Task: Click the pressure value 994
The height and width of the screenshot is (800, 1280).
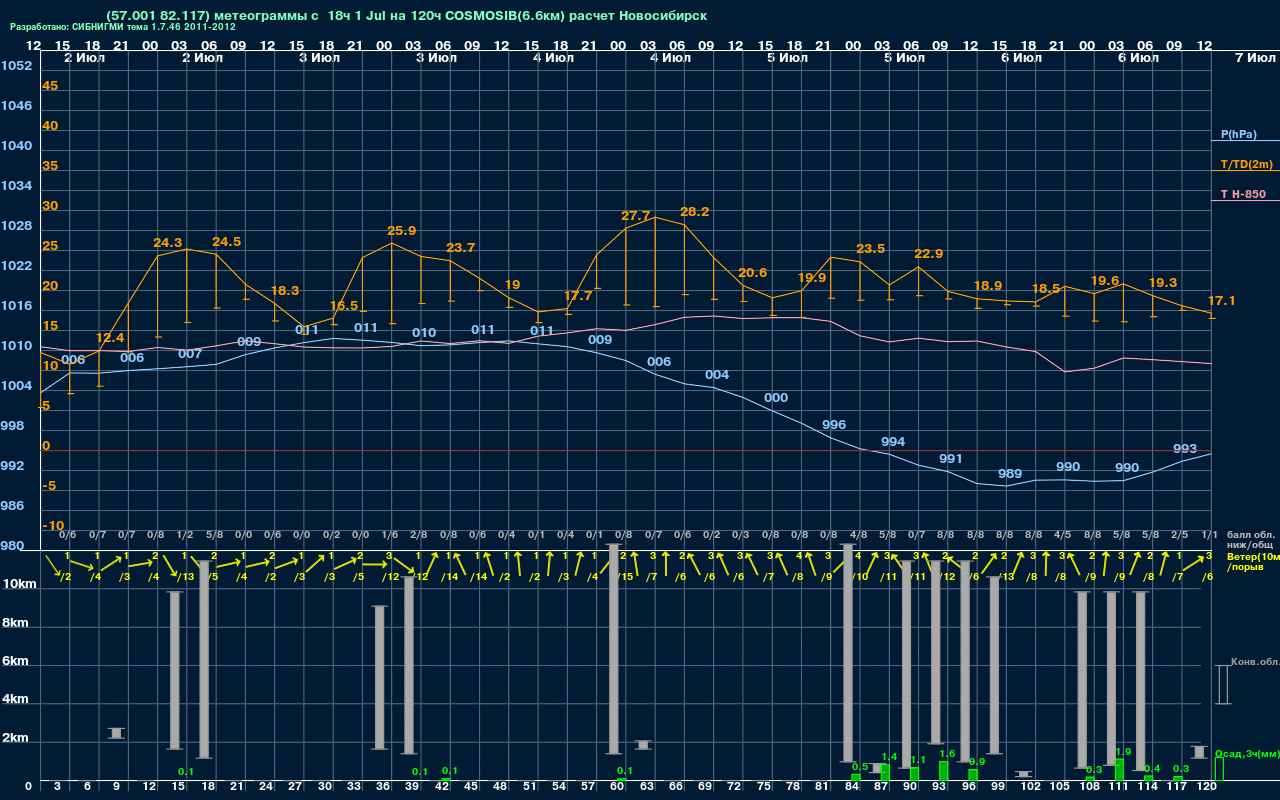Action: tap(893, 442)
